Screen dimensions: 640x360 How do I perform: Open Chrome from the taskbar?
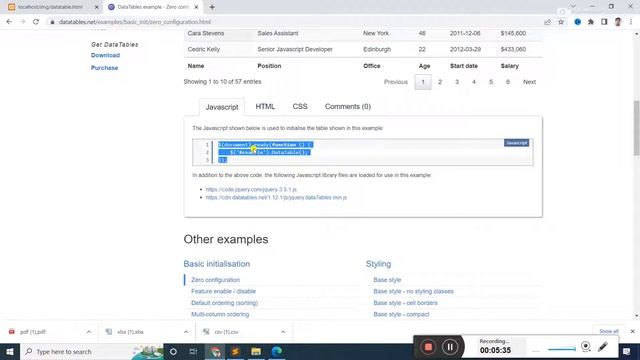[x=216, y=351]
